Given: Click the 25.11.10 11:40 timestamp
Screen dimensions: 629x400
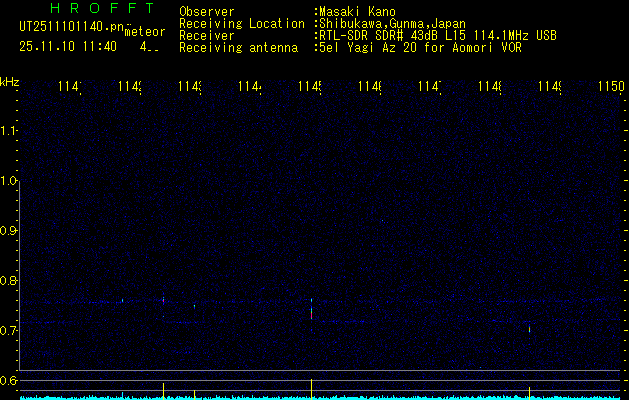Looking at the screenshot, I should (x=68, y=46).
